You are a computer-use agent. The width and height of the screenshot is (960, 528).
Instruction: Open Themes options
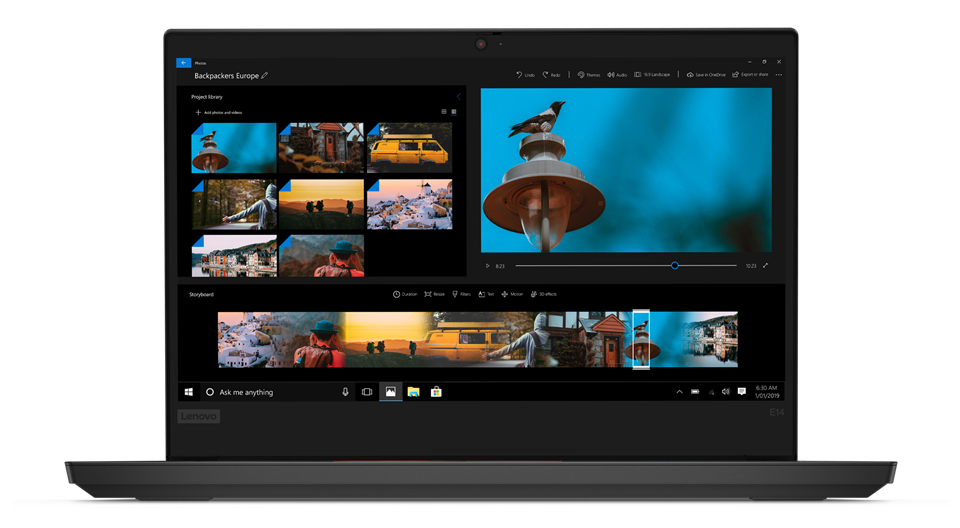click(x=589, y=75)
